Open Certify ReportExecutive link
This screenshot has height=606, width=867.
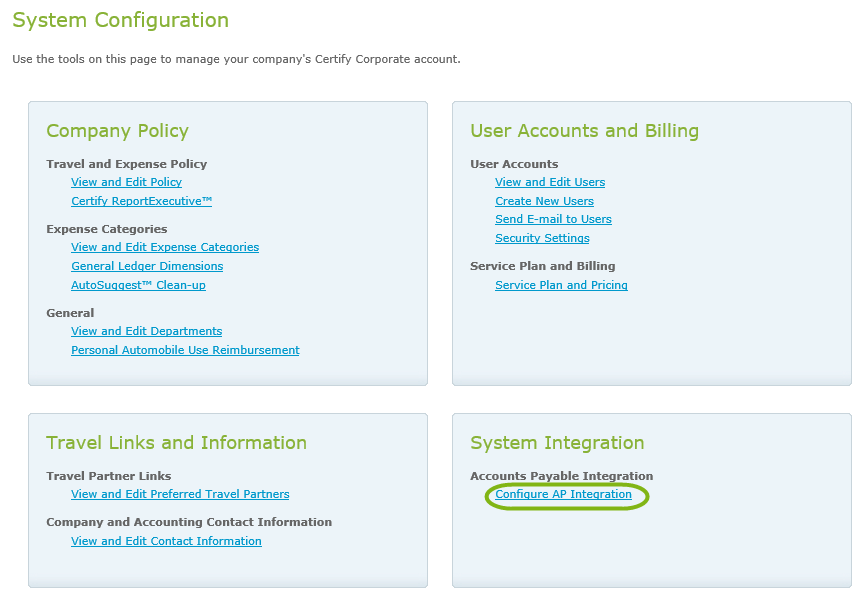pyautogui.click(x=141, y=201)
